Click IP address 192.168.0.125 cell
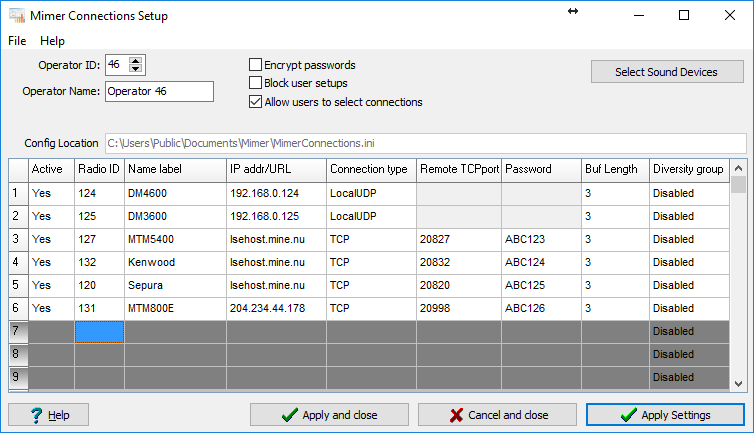 (276, 216)
